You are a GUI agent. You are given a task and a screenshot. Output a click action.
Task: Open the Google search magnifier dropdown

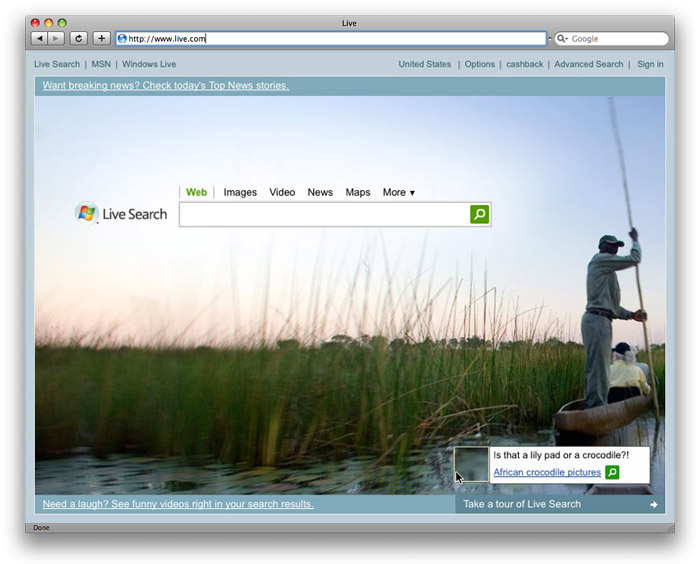pyautogui.click(x=562, y=39)
